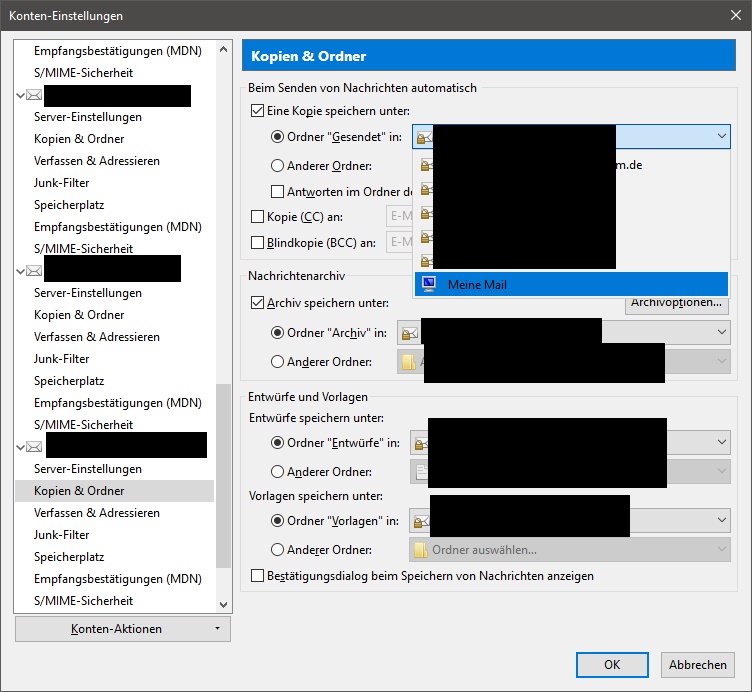Choose Meine Mail from dropdown list
The image size is (752, 692).
pos(571,284)
